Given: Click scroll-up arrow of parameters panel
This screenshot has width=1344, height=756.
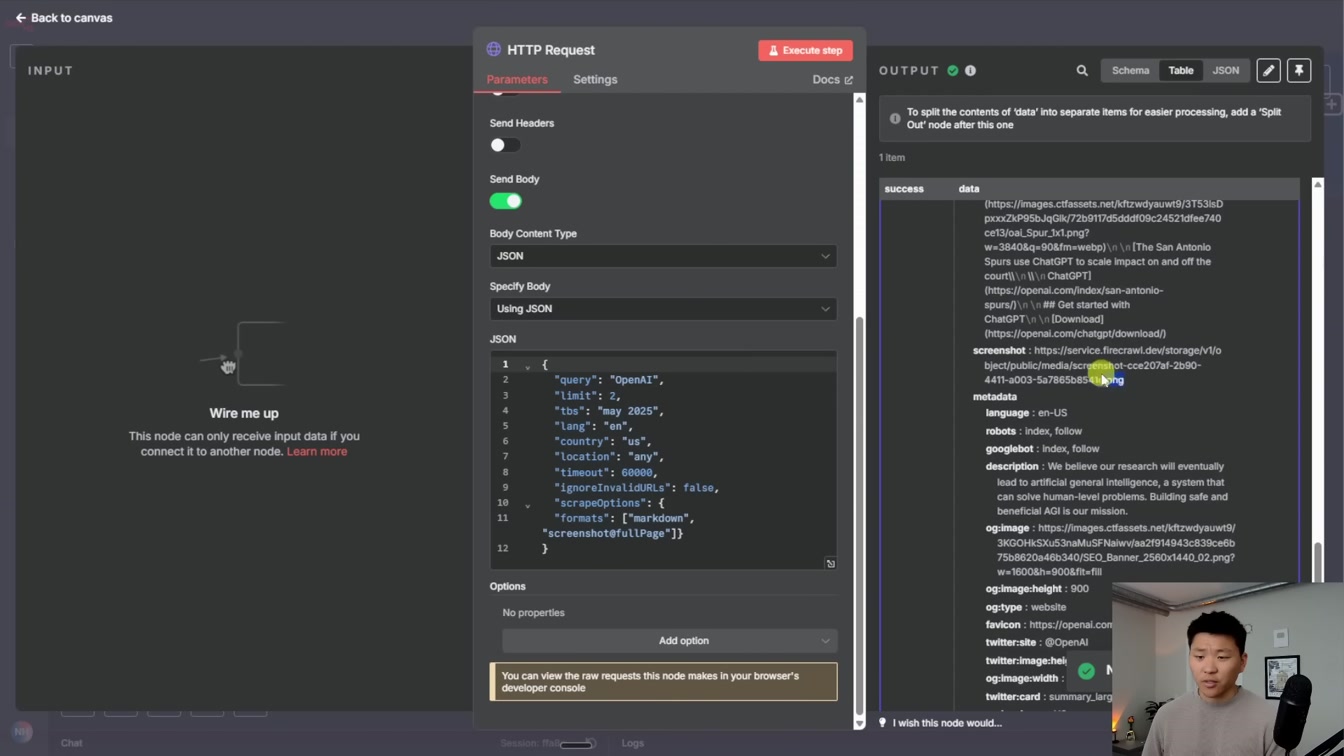Looking at the screenshot, I should pyautogui.click(x=859, y=100).
